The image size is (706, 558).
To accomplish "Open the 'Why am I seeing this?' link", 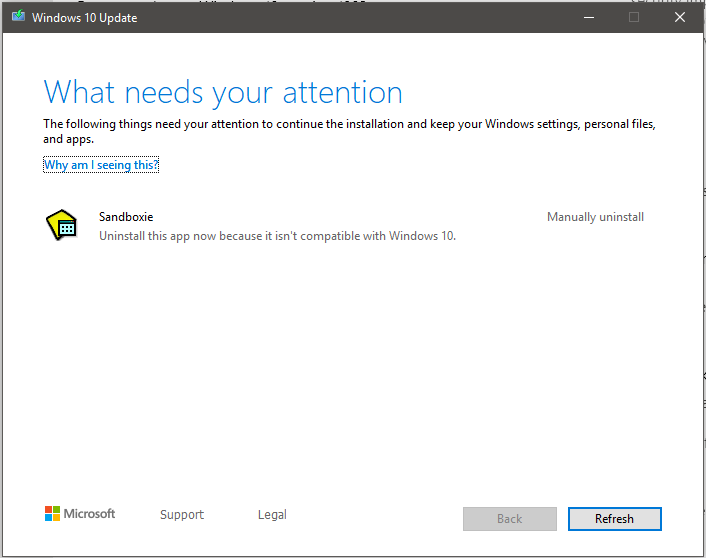I will [x=101, y=165].
